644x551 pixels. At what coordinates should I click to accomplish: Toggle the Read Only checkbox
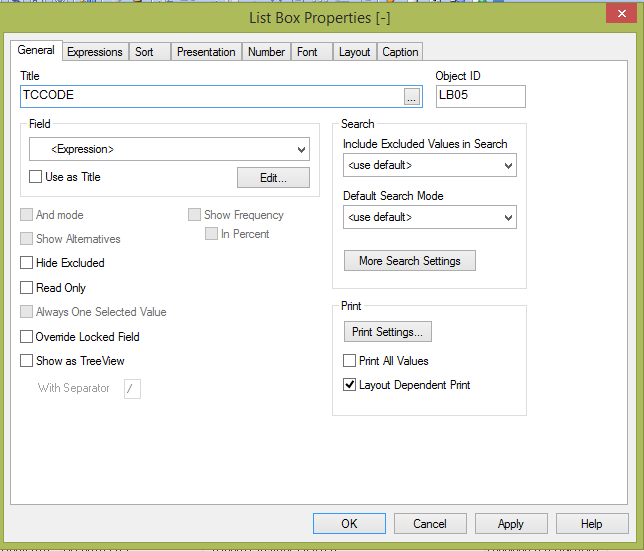coord(27,288)
